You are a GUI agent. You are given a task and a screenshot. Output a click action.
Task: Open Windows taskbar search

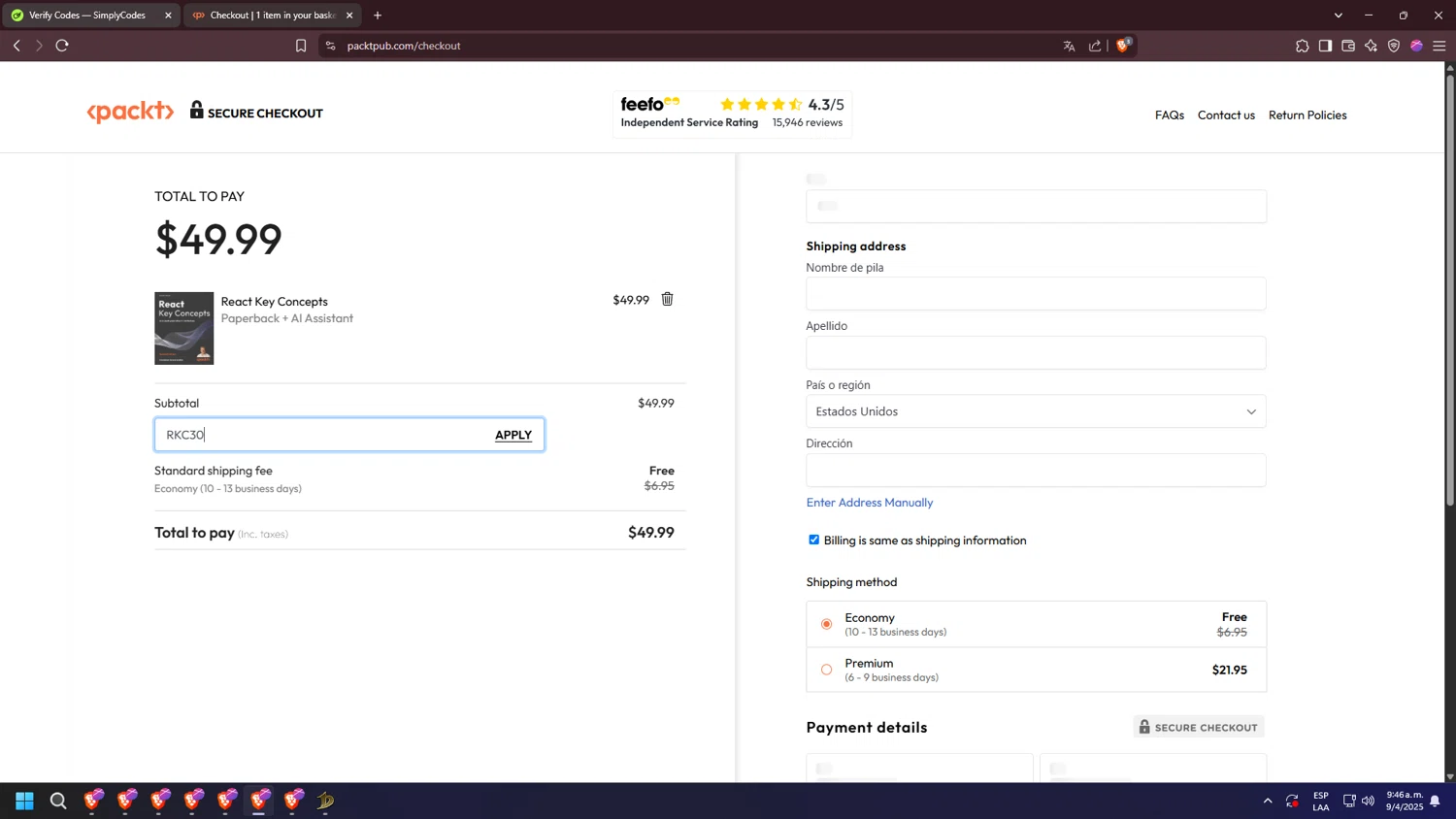[58, 801]
